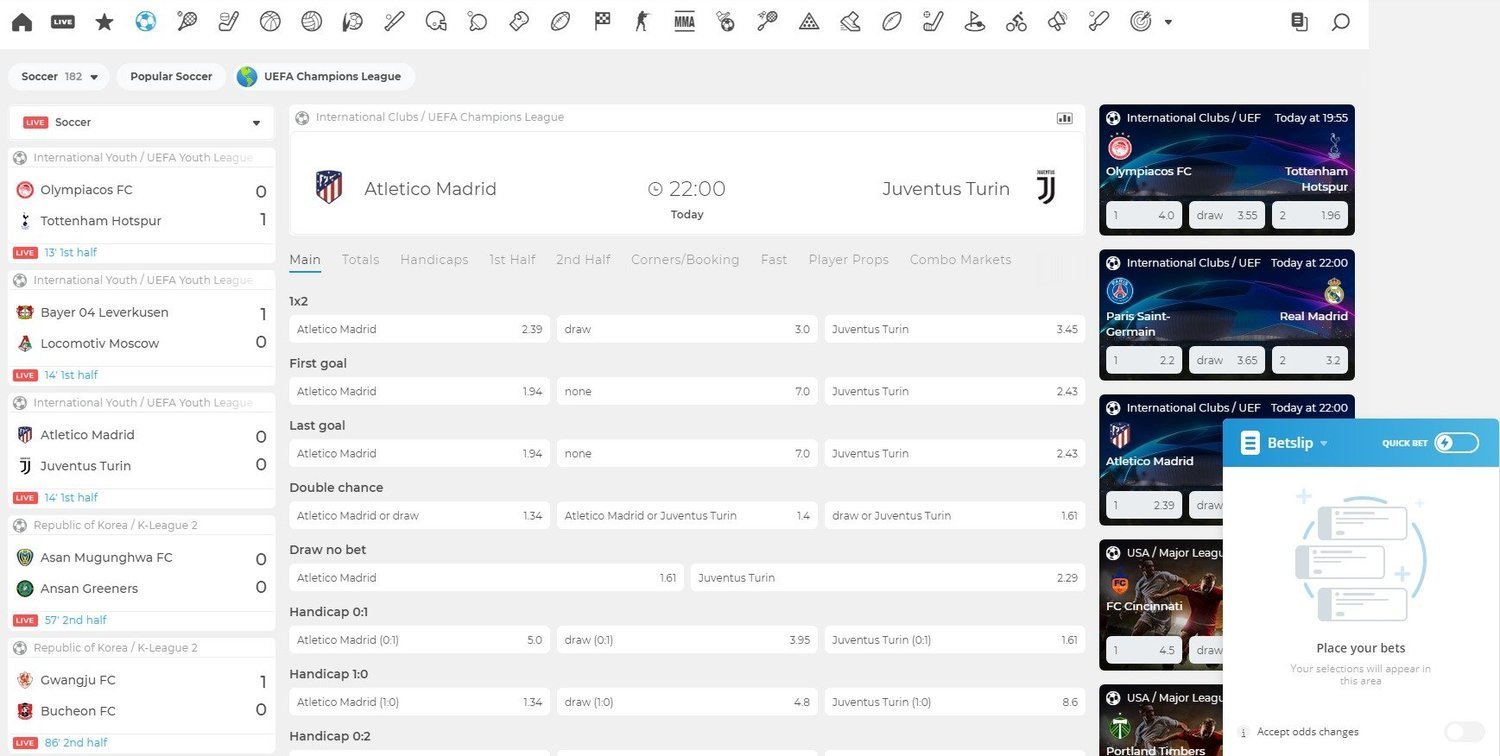Select the MMA sport icon

[684, 21]
